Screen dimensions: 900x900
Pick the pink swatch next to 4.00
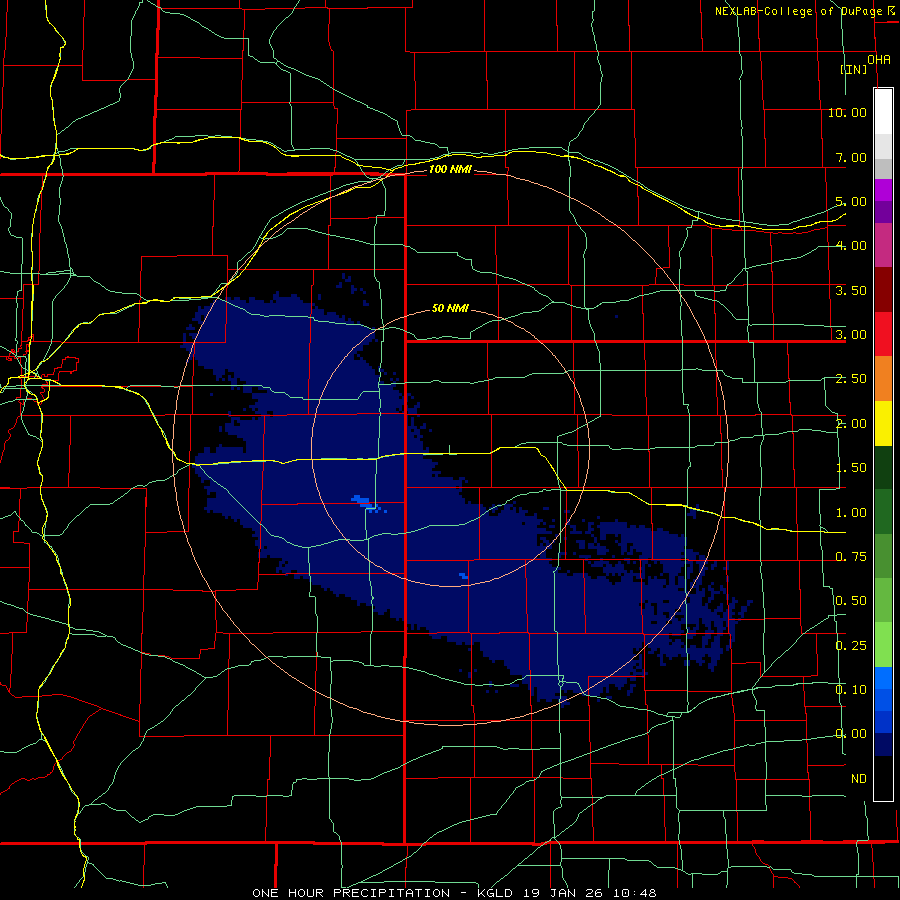[883, 245]
